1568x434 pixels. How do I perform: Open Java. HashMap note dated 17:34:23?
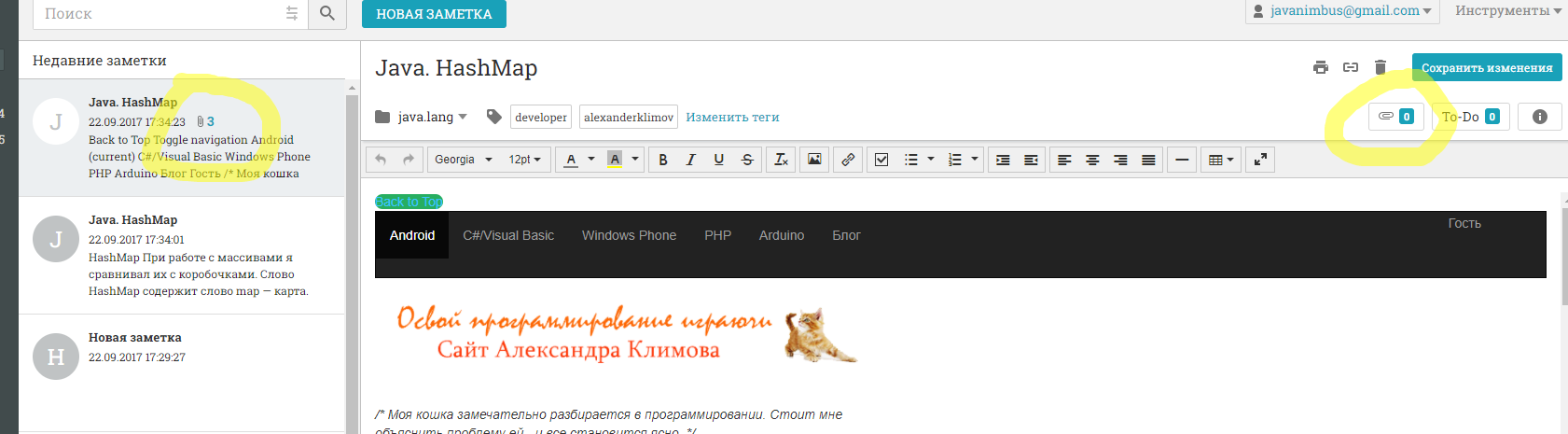point(182,137)
